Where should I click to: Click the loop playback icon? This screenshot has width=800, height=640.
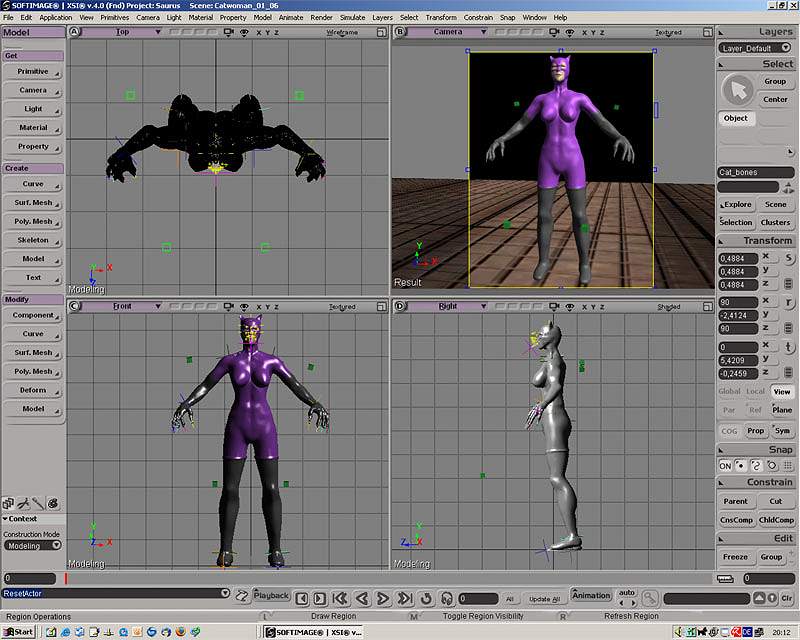[x=427, y=598]
